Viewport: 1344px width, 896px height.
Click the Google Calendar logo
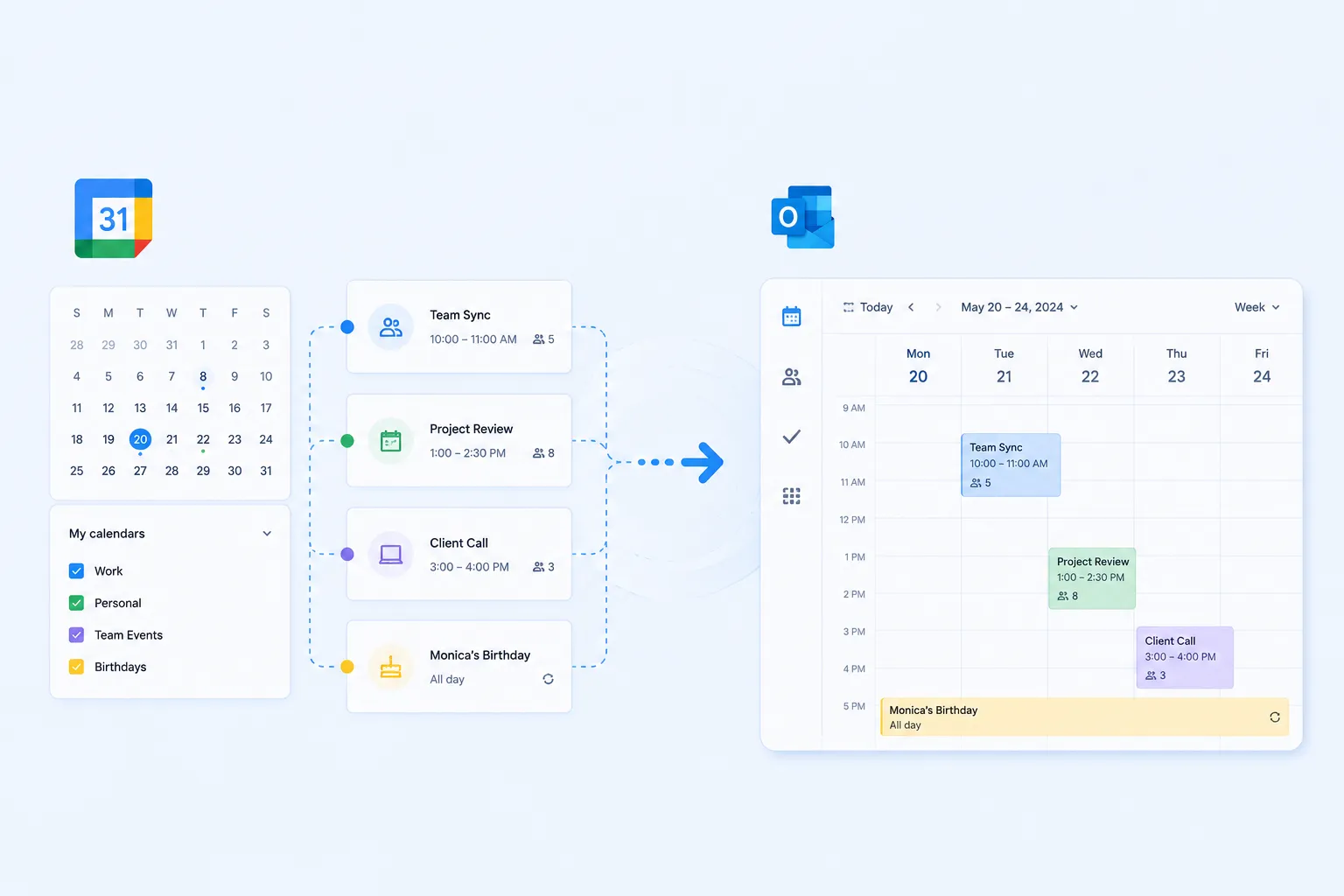point(114,218)
